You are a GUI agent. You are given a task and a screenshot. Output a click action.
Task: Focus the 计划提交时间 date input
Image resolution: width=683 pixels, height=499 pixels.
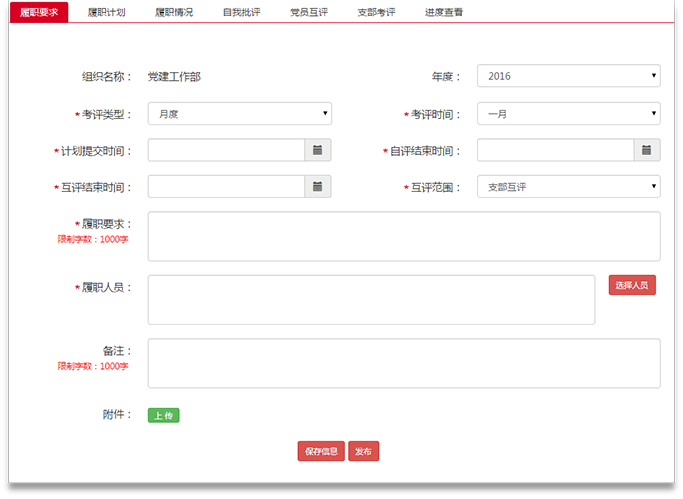(226, 150)
